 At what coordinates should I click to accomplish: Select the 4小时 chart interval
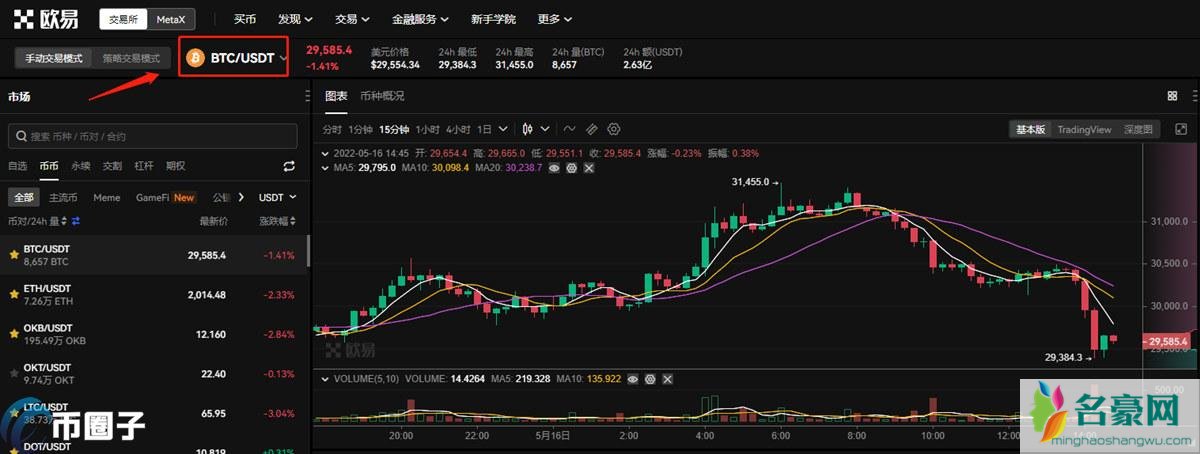[459, 129]
